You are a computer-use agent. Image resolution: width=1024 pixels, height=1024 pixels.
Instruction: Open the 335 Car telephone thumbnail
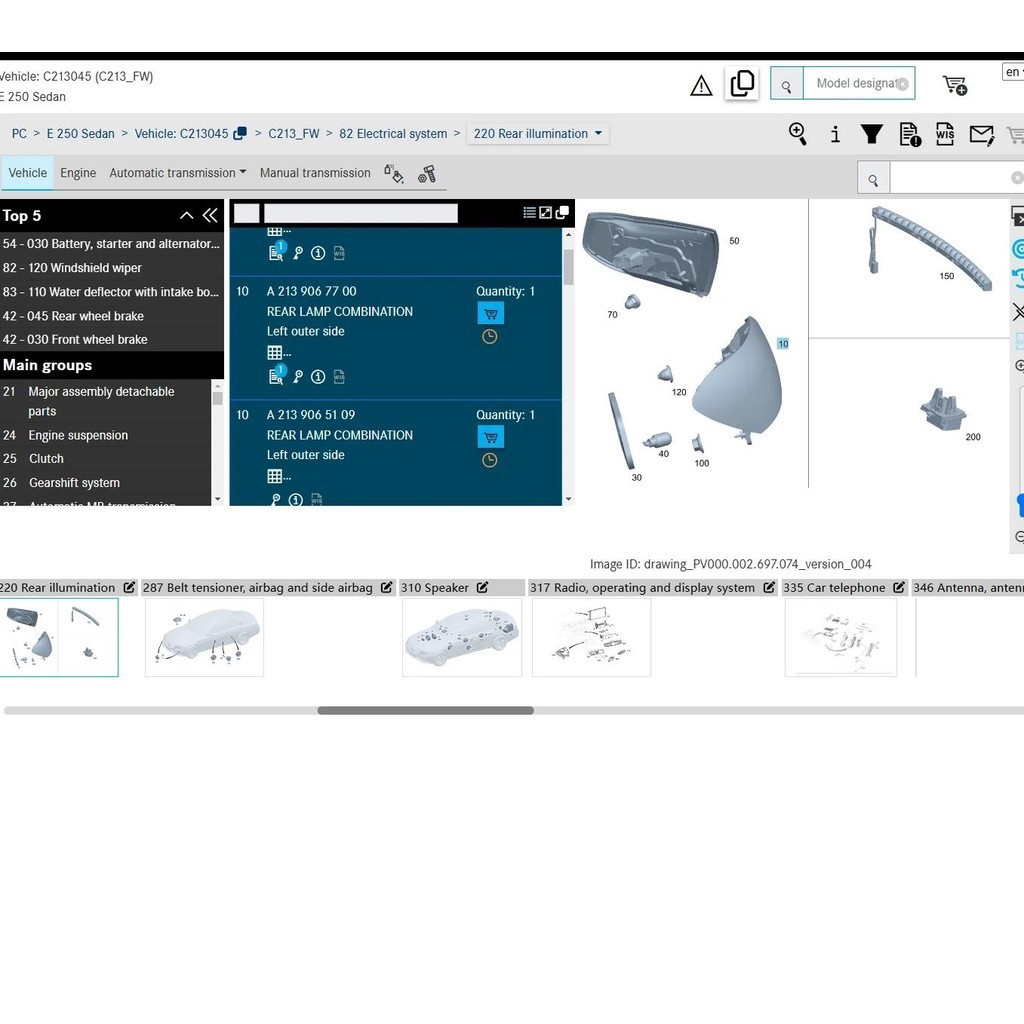click(841, 637)
